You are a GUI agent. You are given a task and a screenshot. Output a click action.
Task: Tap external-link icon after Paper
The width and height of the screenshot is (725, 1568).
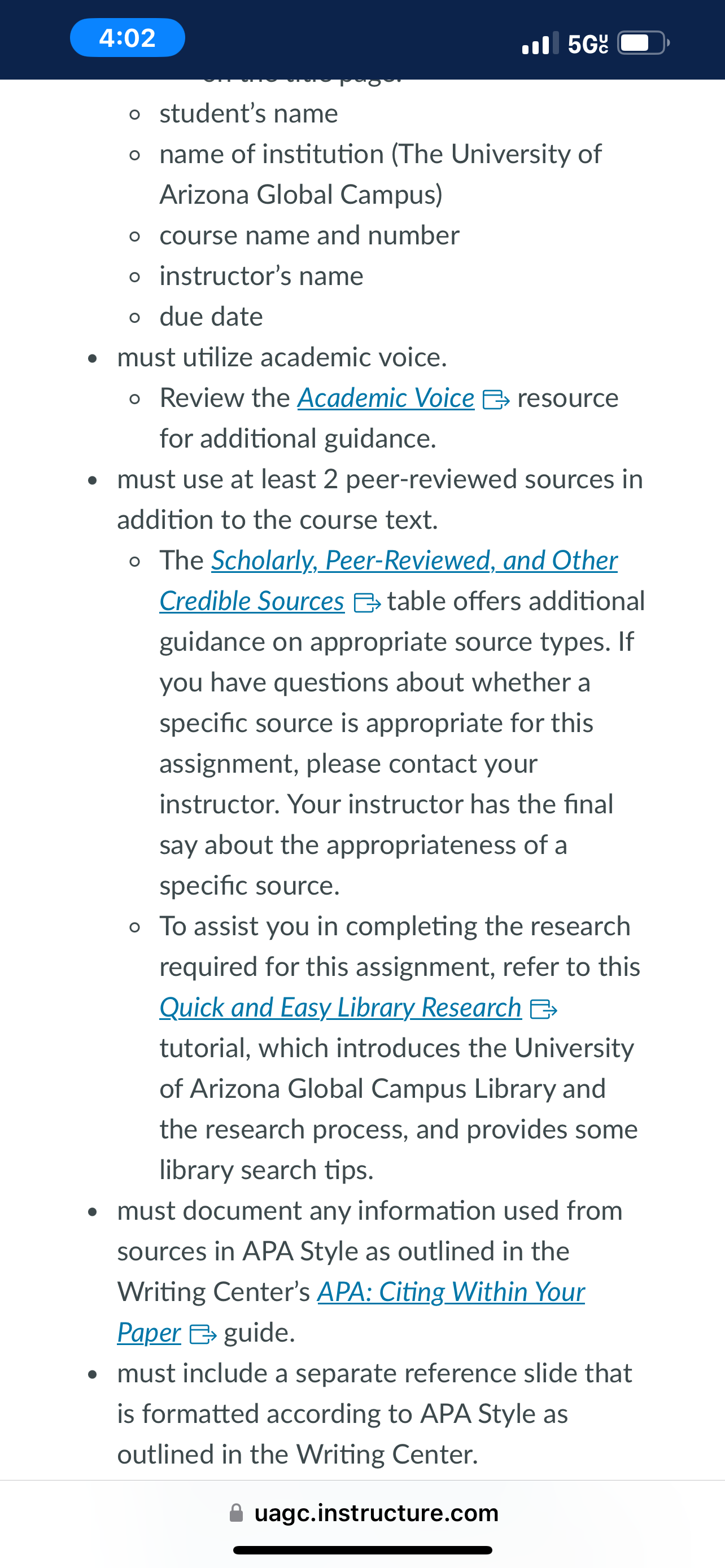[x=203, y=1334]
